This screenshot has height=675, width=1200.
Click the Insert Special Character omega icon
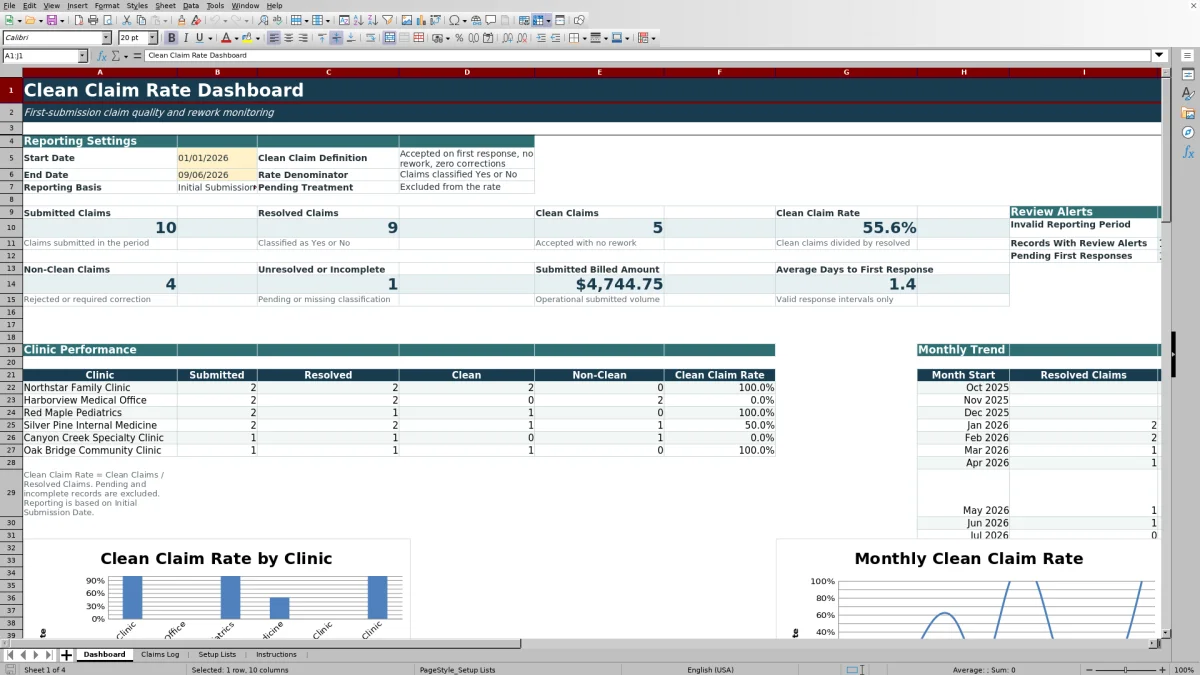pyautogui.click(x=455, y=20)
